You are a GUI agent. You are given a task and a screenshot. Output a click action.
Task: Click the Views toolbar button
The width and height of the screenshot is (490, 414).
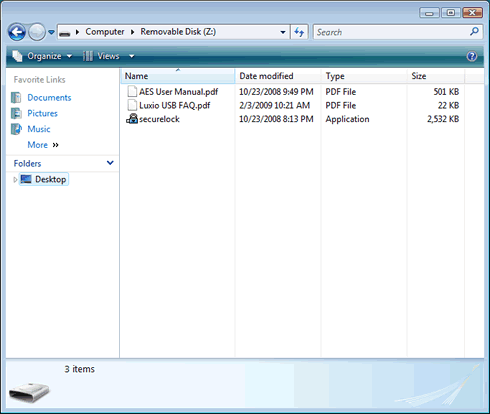(x=102, y=56)
